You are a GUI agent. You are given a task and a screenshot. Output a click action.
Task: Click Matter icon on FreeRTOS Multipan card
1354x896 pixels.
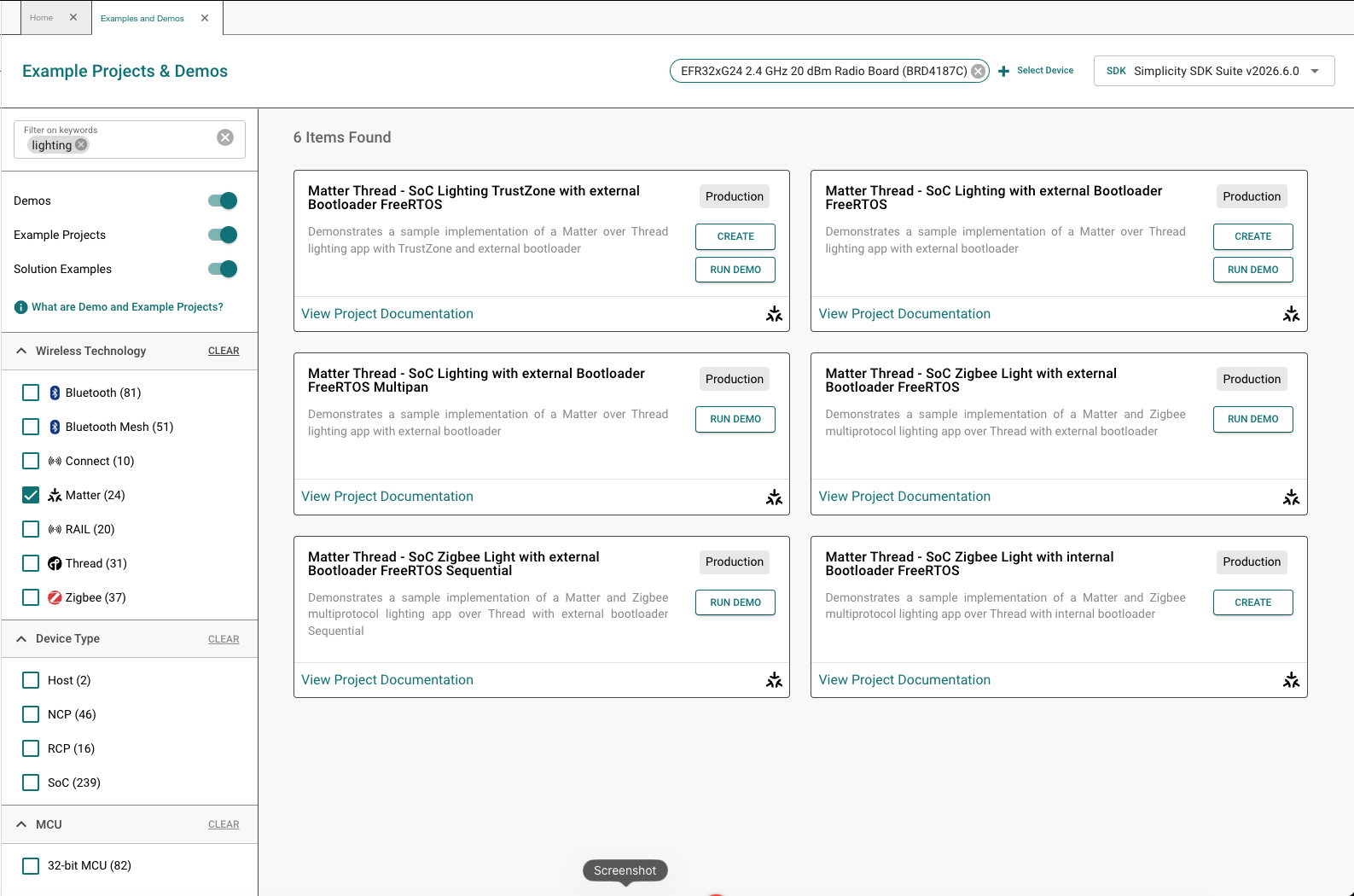click(774, 497)
